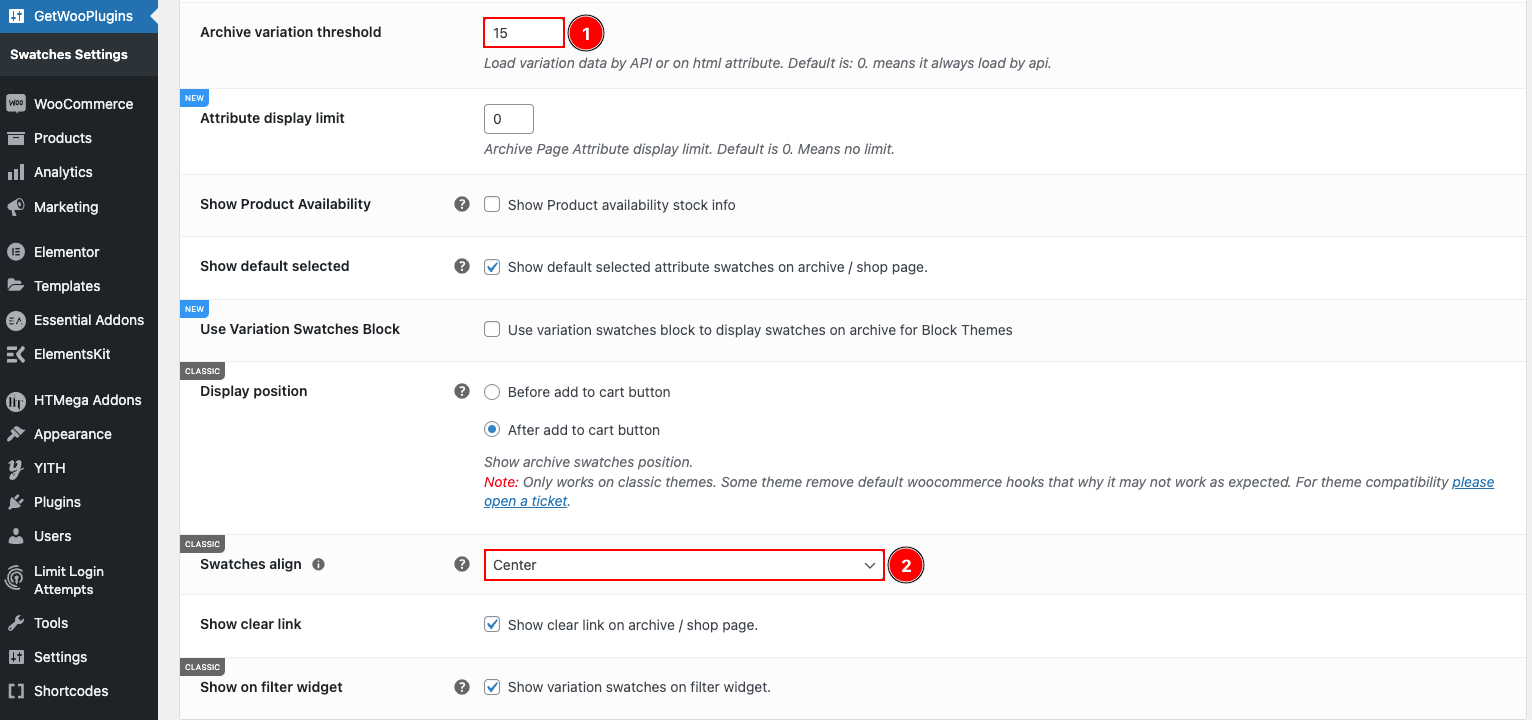This screenshot has width=1532, height=720.
Task: Open the Swatches align Center dropdown
Action: [x=684, y=565]
